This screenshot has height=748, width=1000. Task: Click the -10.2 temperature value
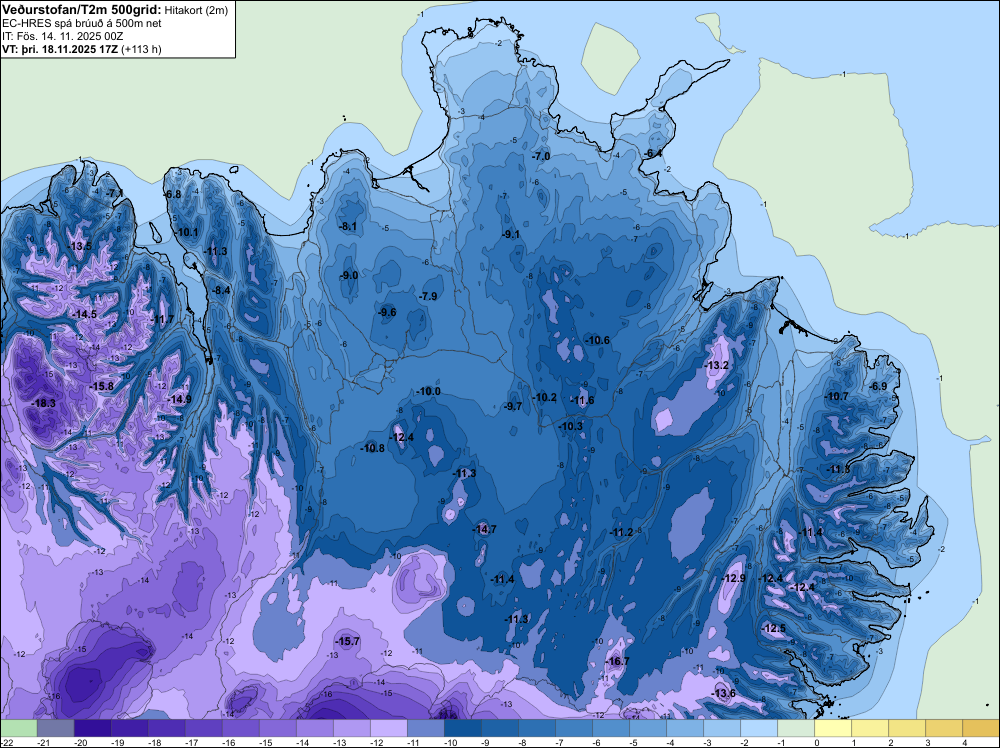click(x=544, y=397)
